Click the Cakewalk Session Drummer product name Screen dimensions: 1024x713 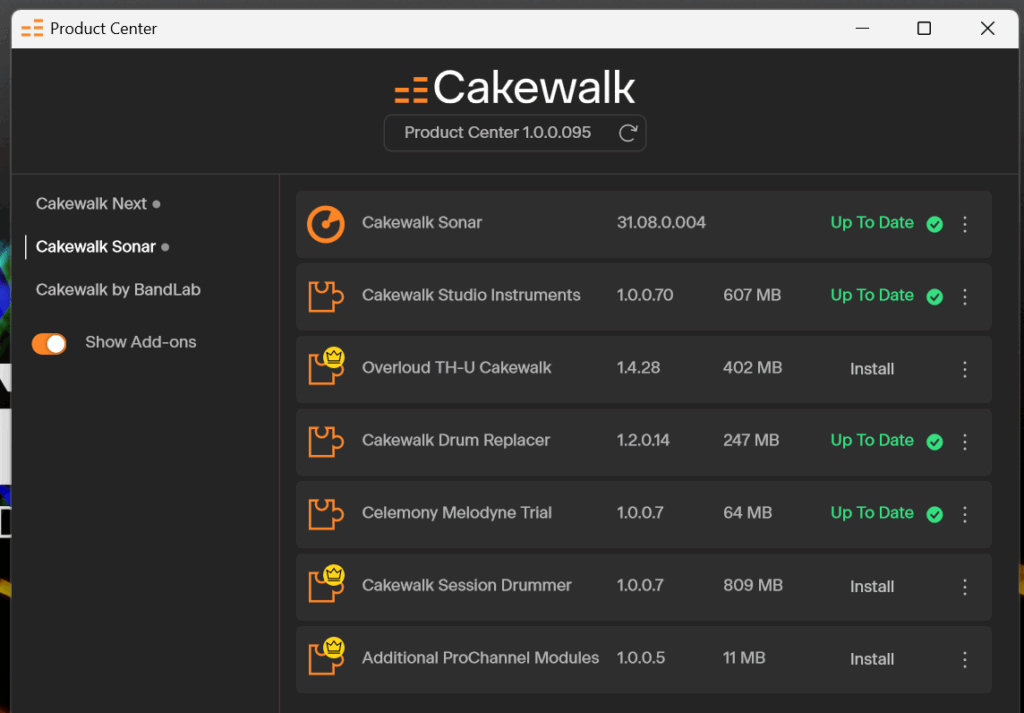coord(466,585)
